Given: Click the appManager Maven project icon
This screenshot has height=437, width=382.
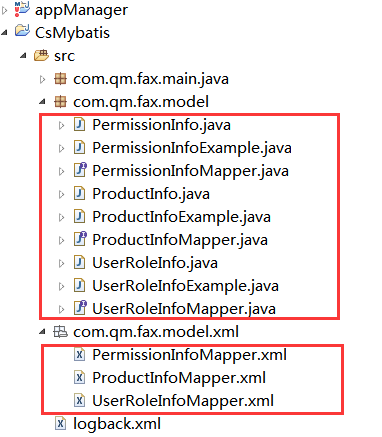Looking at the screenshot, I should coord(22,9).
